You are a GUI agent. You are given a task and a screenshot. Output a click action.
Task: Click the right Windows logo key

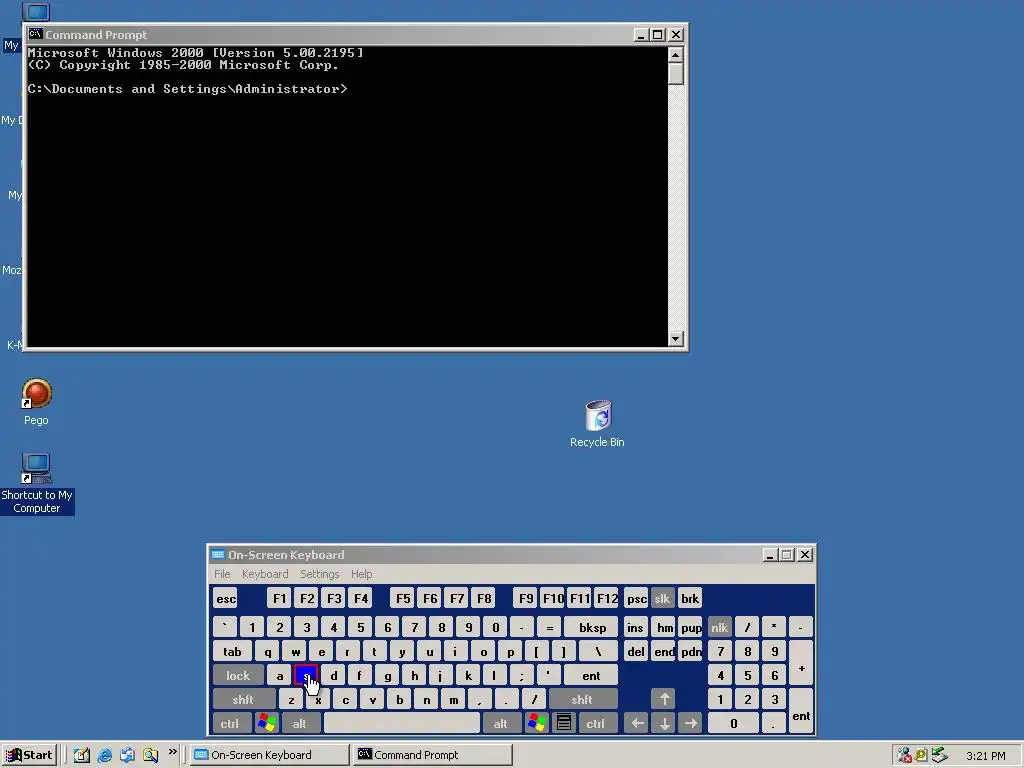(537, 724)
